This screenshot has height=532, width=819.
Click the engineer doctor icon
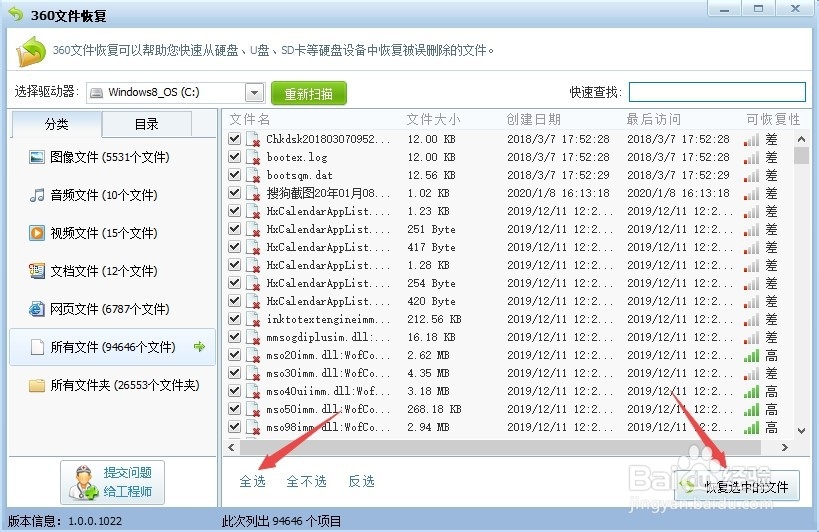(x=84, y=482)
